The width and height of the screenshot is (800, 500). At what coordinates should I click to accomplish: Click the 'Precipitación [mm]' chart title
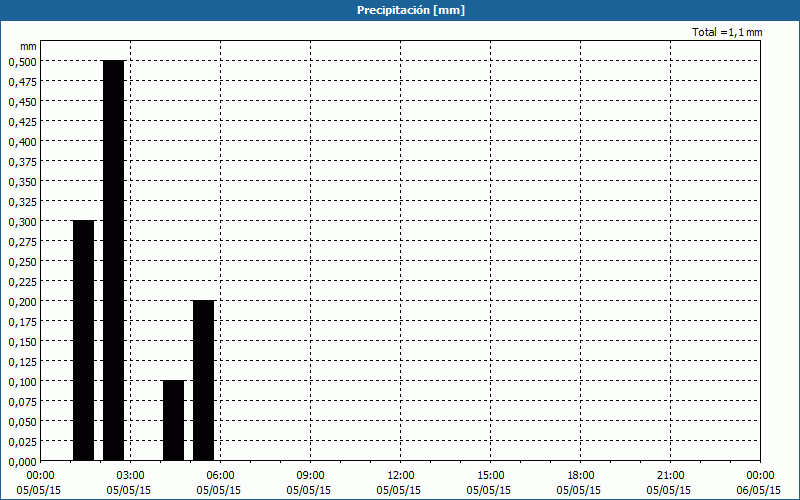click(x=411, y=10)
